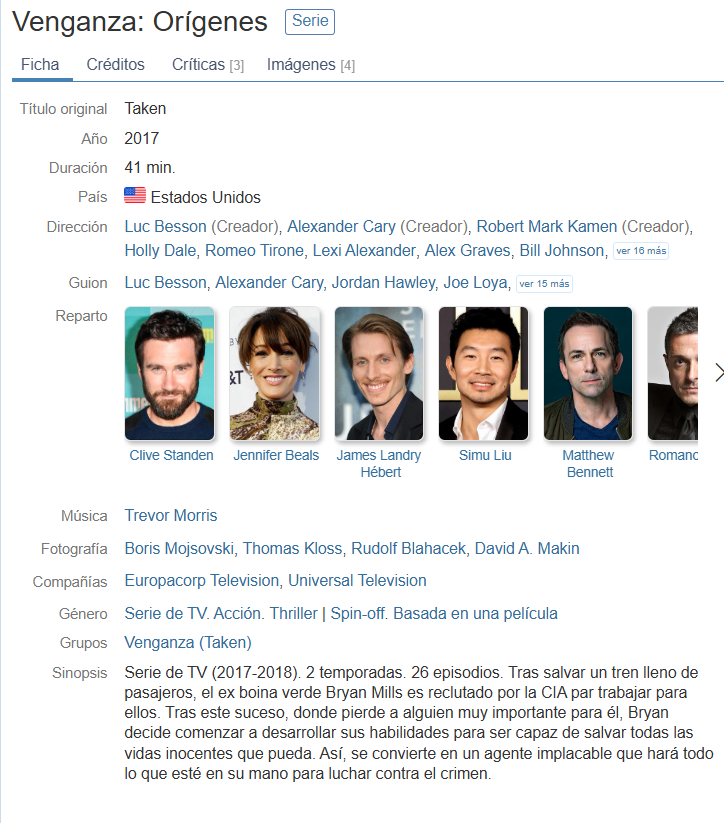
Task: Open Robert Mark Kamen's page
Action: (x=547, y=226)
